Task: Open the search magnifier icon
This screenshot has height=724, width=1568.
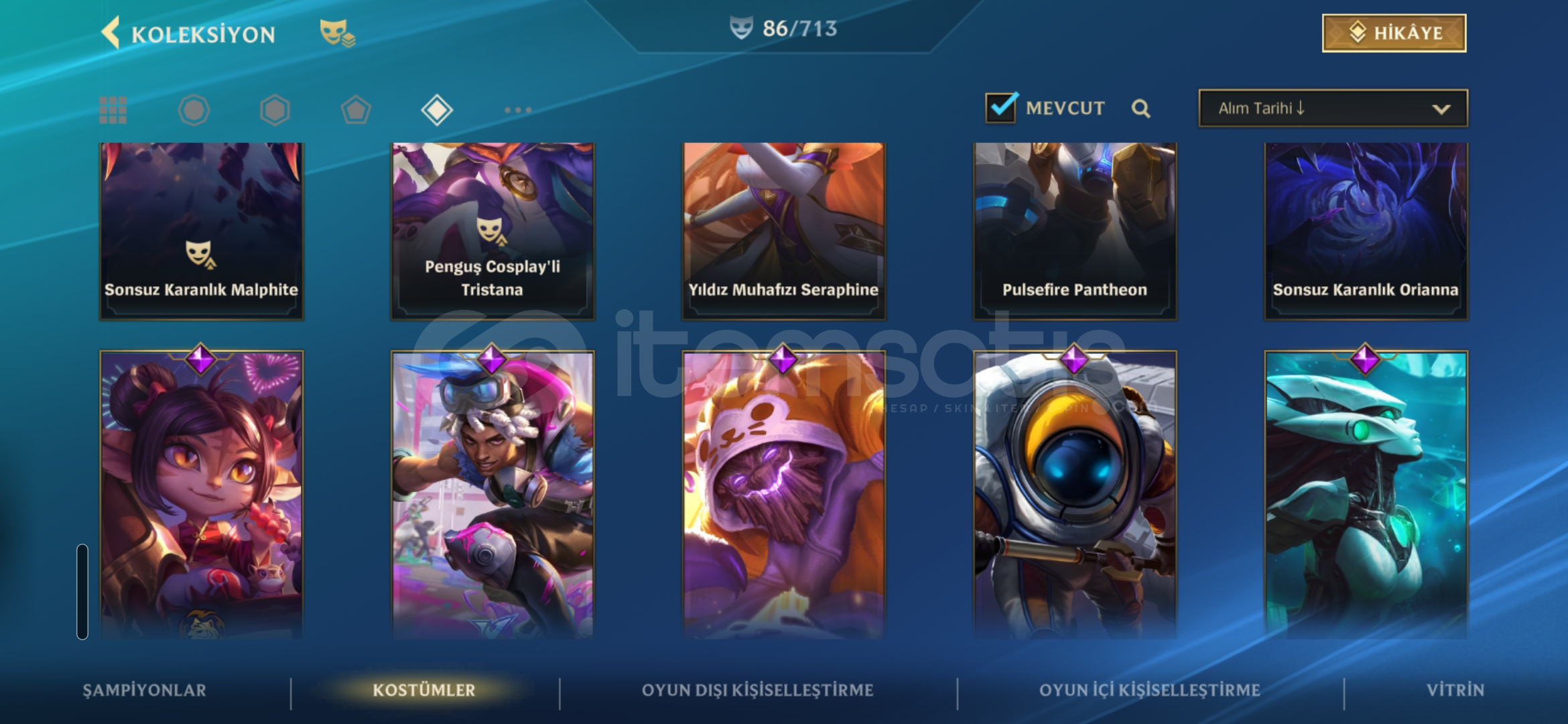Action: click(x=1140, y=109)
